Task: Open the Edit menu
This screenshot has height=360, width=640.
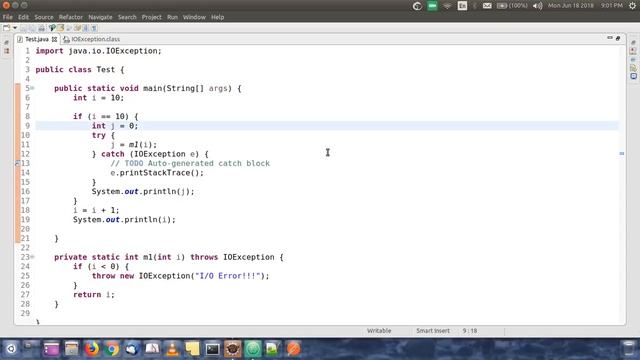Action: coord(23,17)
